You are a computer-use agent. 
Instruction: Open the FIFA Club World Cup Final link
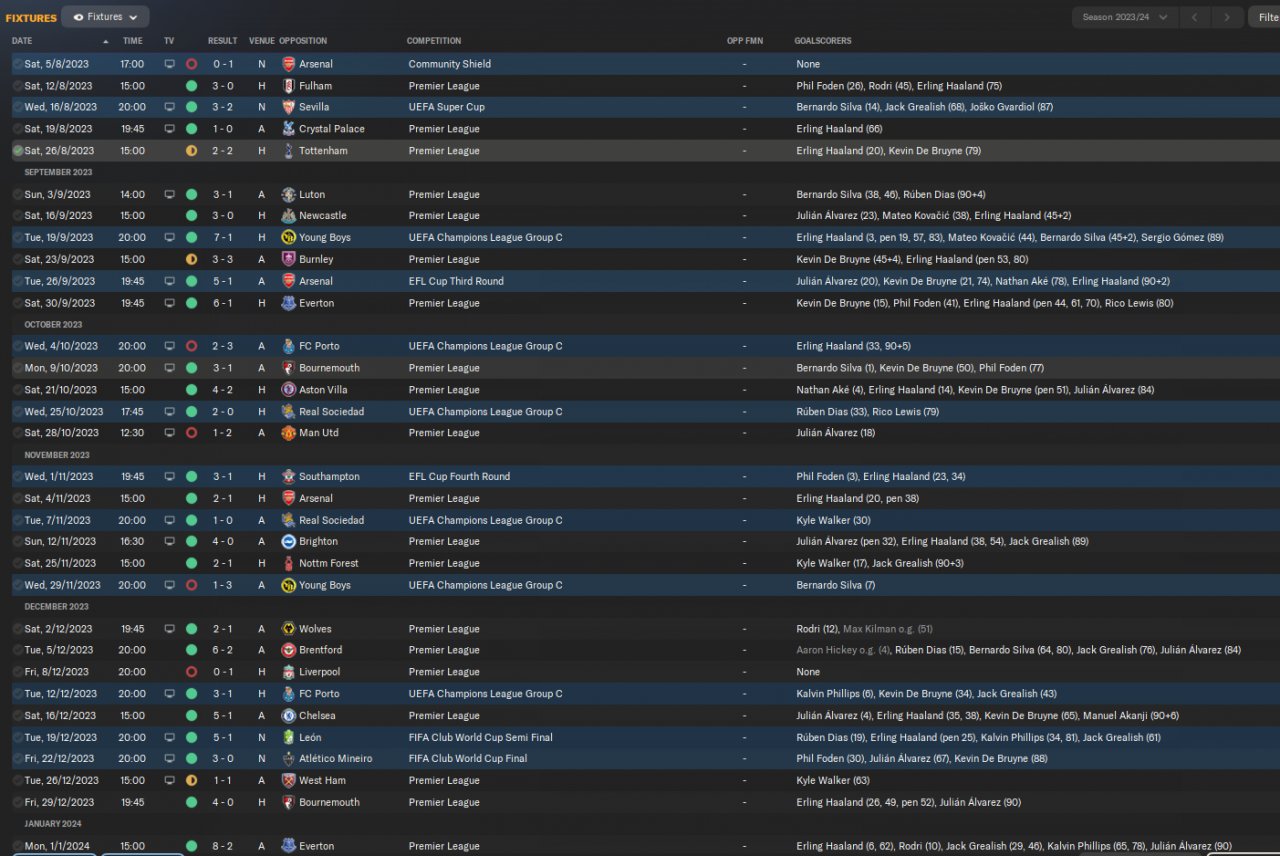pos(467,759)
